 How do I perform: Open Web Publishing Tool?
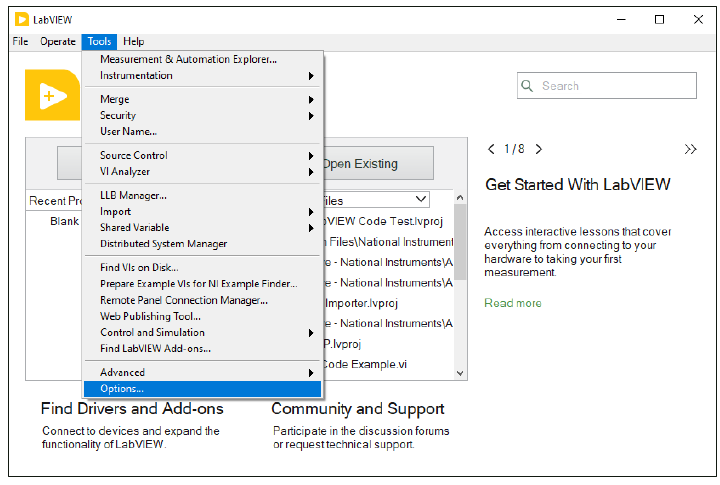coord(202,316)
